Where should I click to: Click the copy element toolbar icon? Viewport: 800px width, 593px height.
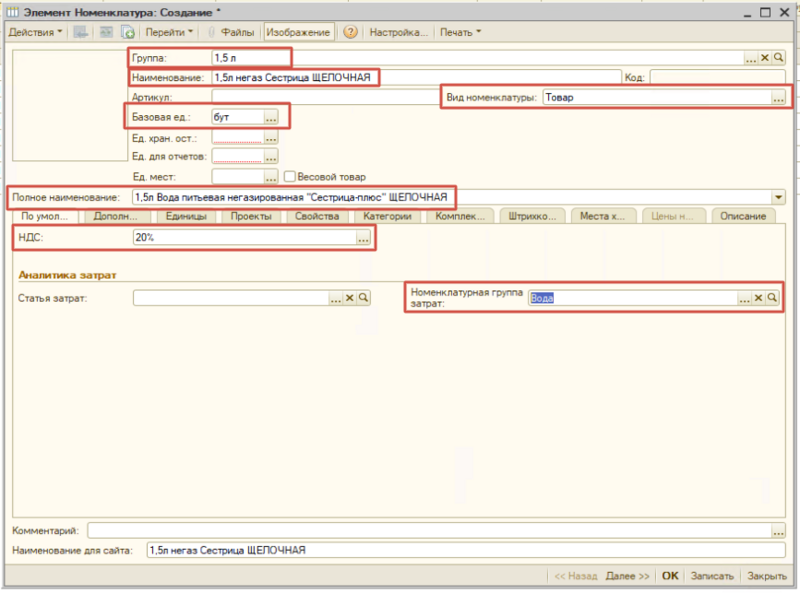(x=128, y=32)
